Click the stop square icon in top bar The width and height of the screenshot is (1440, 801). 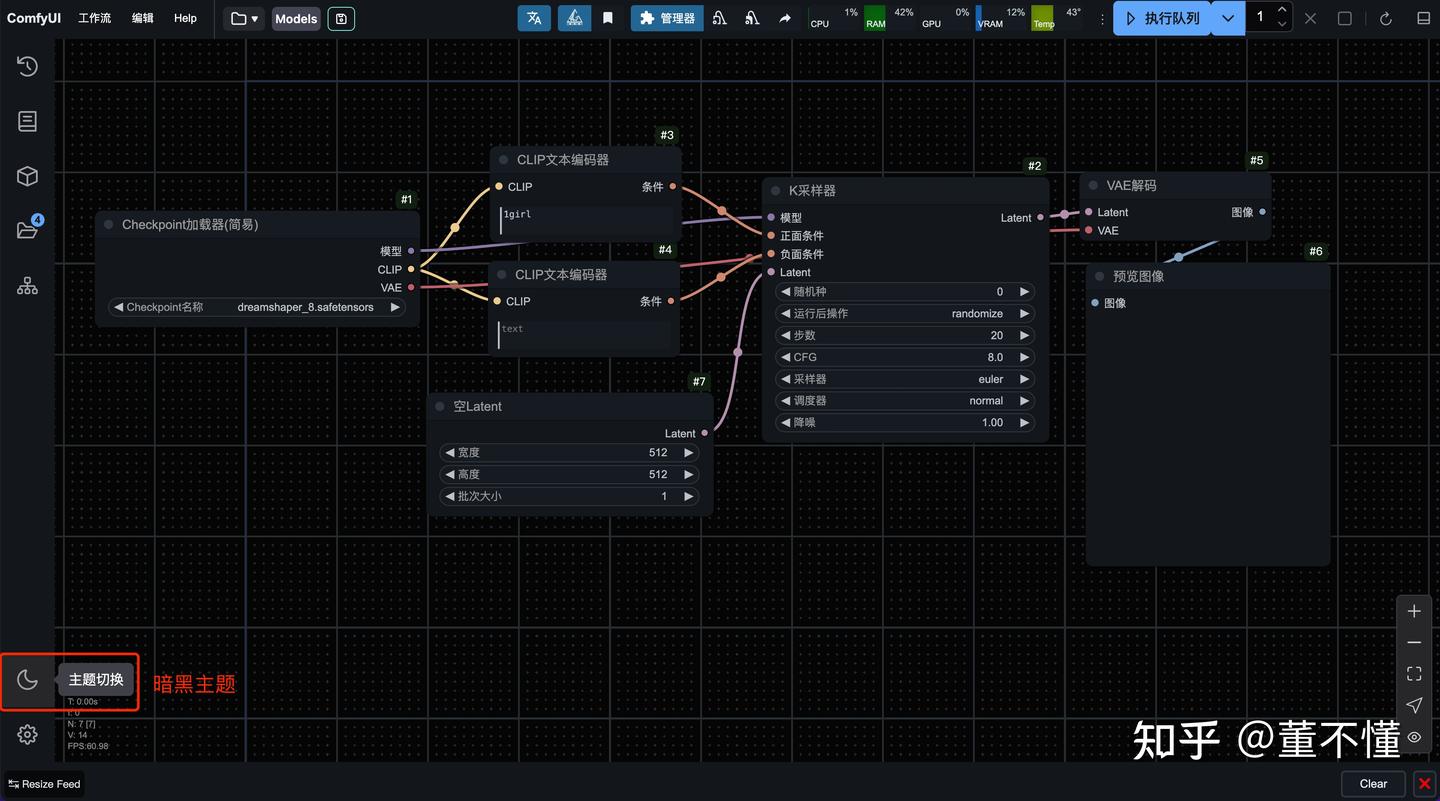(1345, 18)
